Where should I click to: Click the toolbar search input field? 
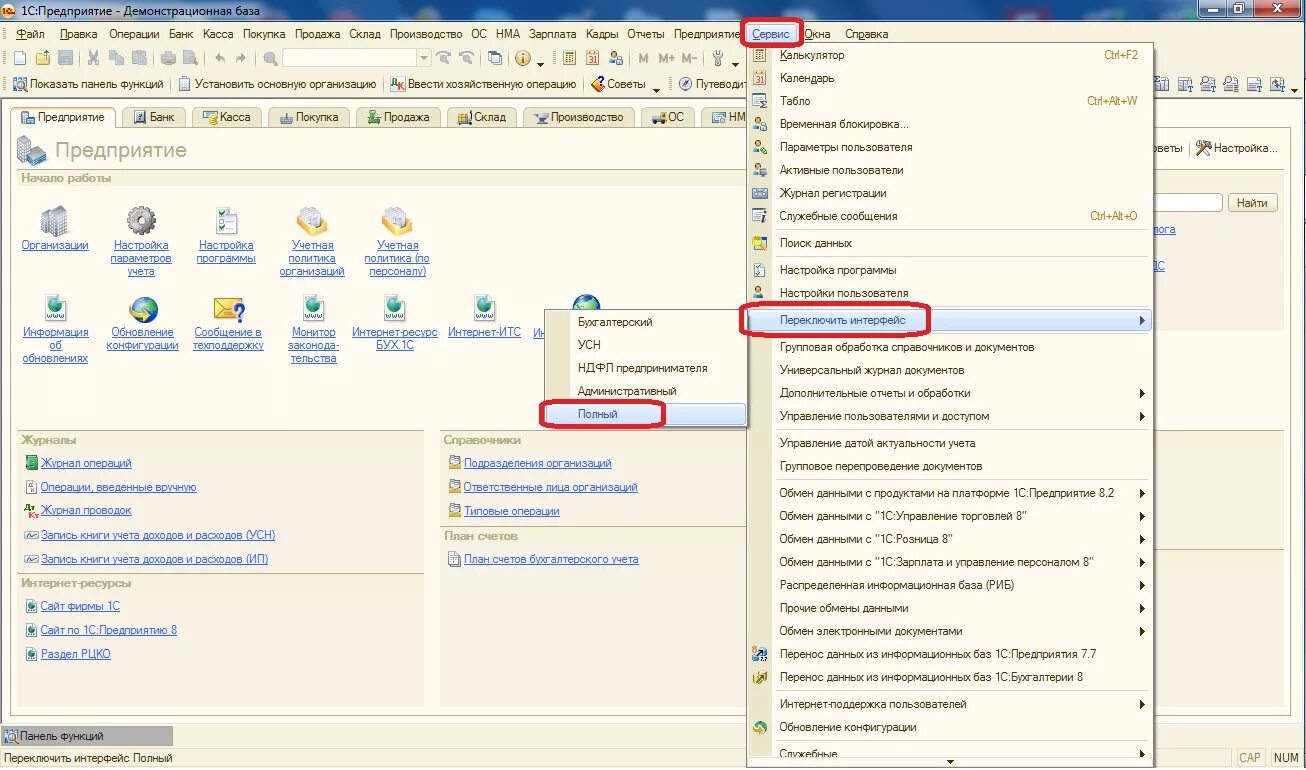(350, 58)
